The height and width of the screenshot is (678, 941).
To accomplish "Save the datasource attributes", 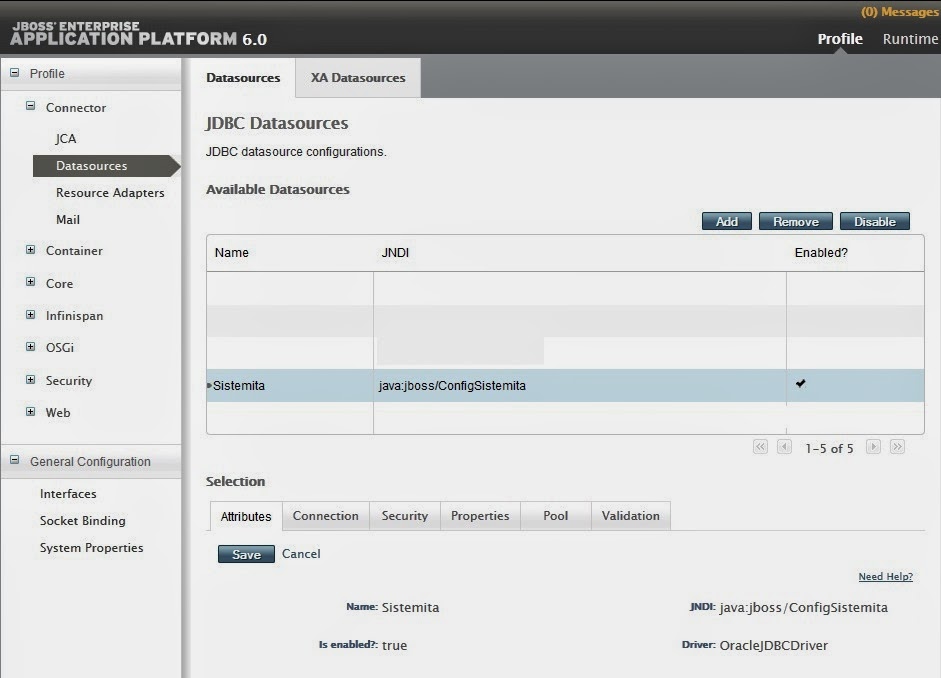I will [x=246, y=554].
